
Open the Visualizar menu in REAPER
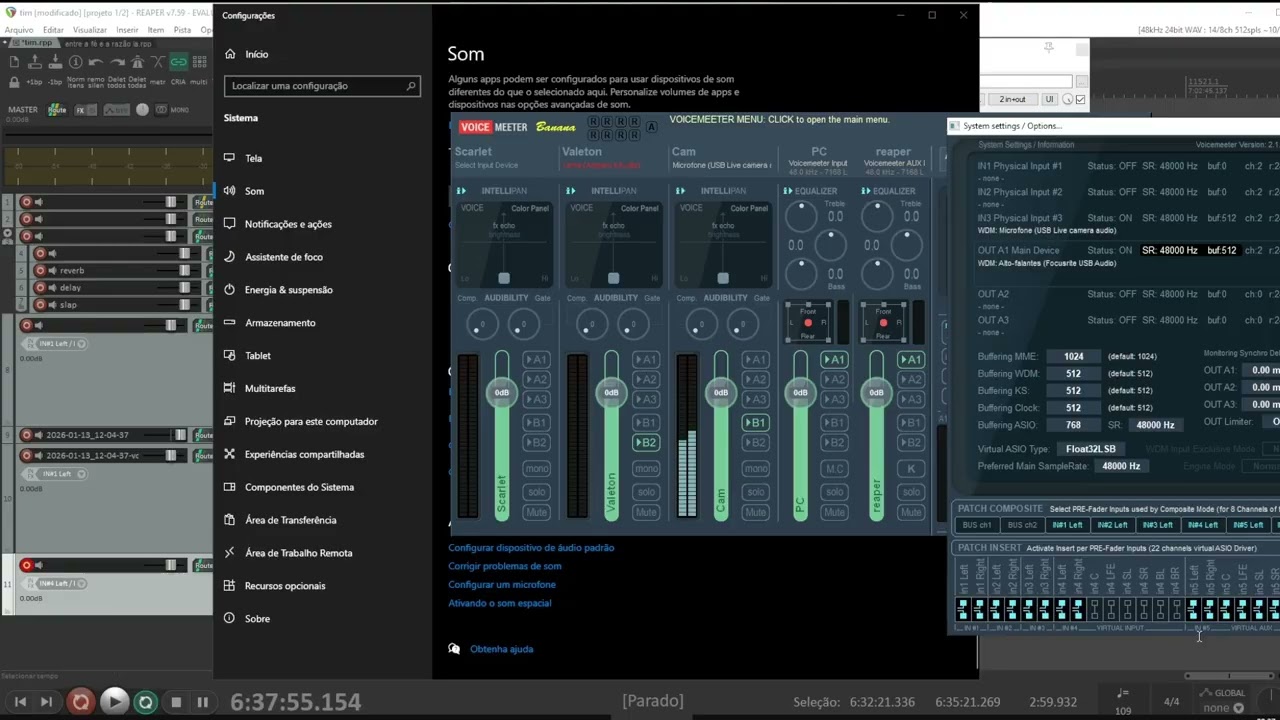click(x=90, y=30)
